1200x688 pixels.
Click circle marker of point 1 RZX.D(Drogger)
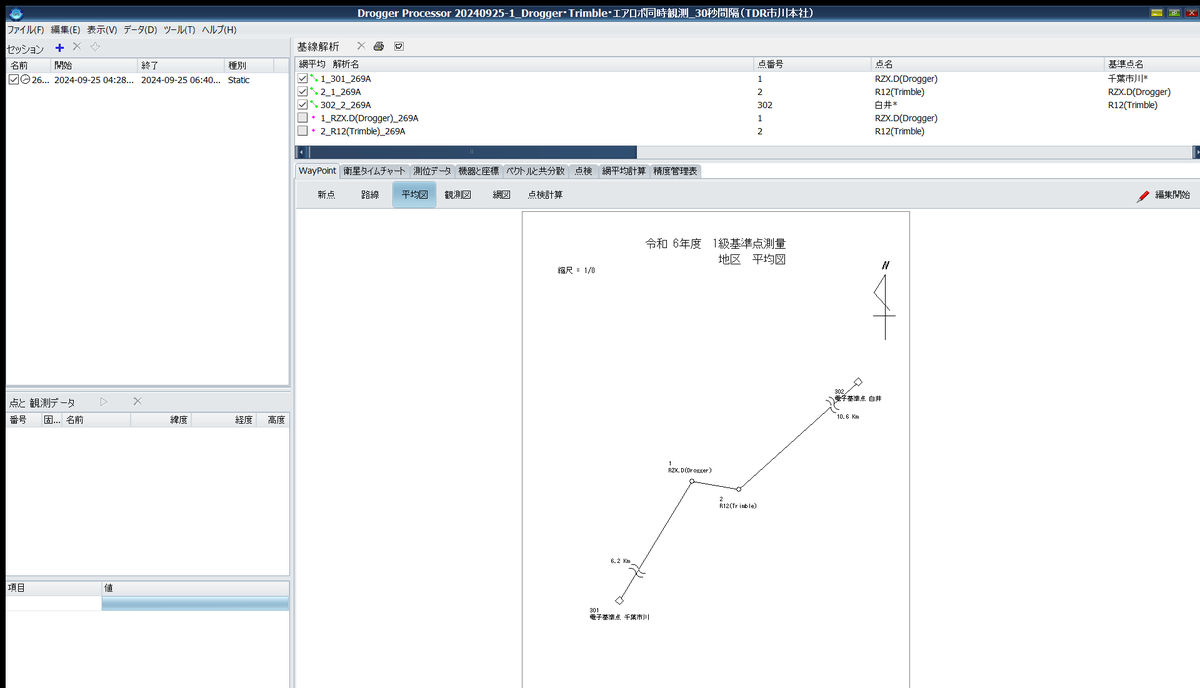(x=691, y=481)
